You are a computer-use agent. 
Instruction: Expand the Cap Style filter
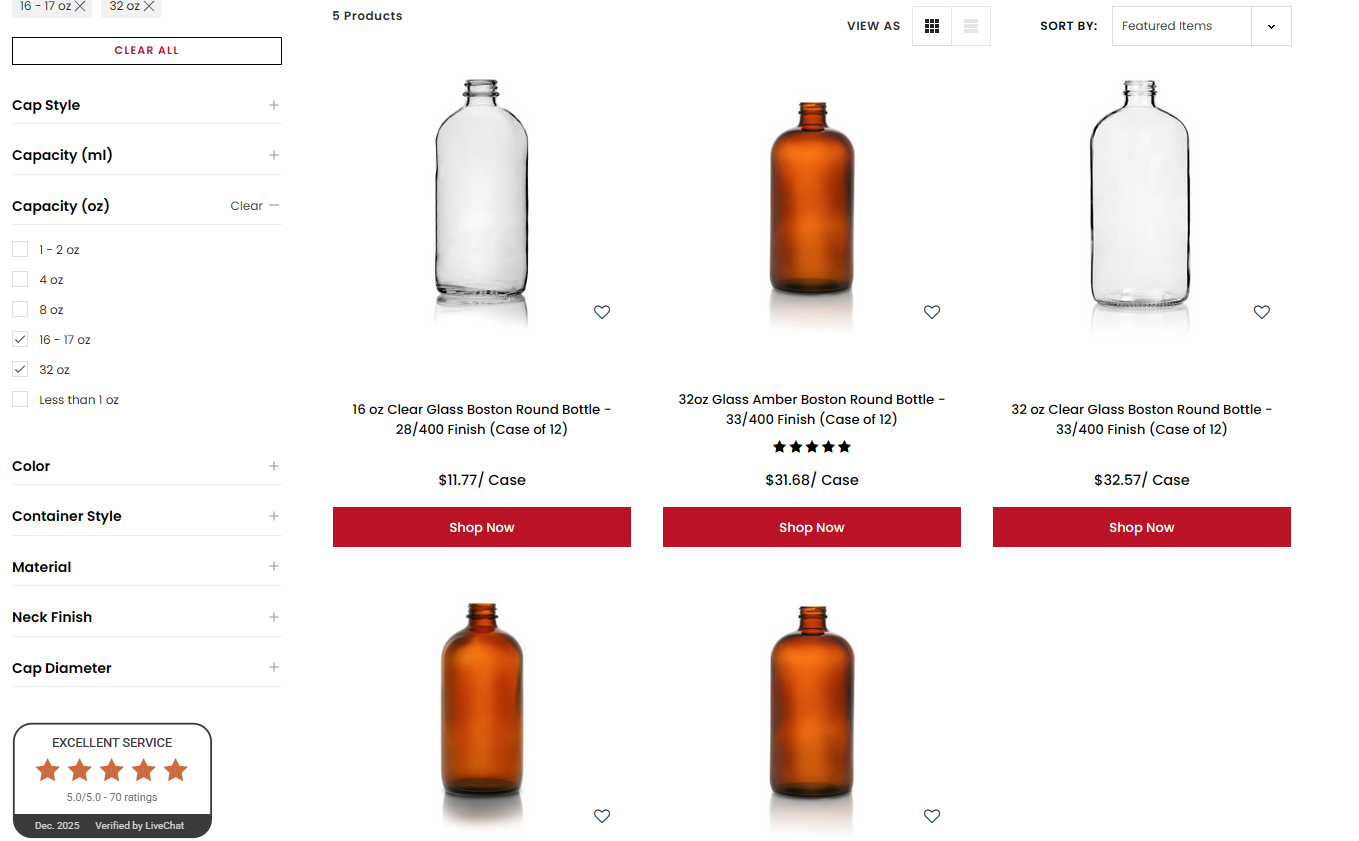(x=273, y=105)
